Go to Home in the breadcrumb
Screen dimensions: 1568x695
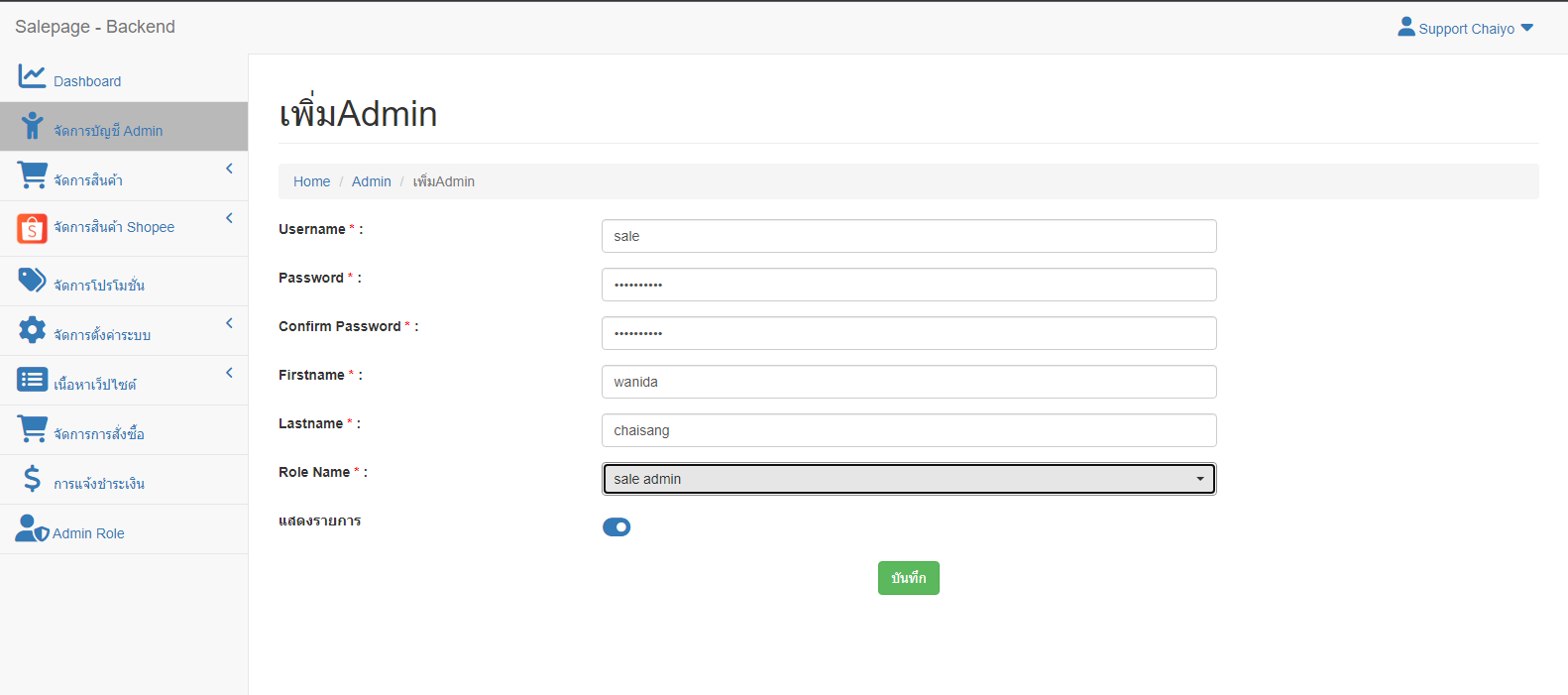311,181
